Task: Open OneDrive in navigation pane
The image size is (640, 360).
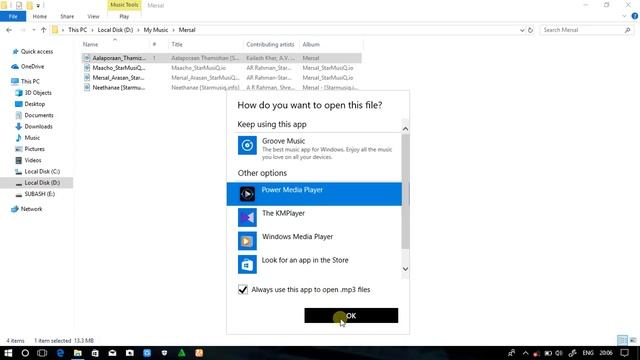Action: coord(32,67)
